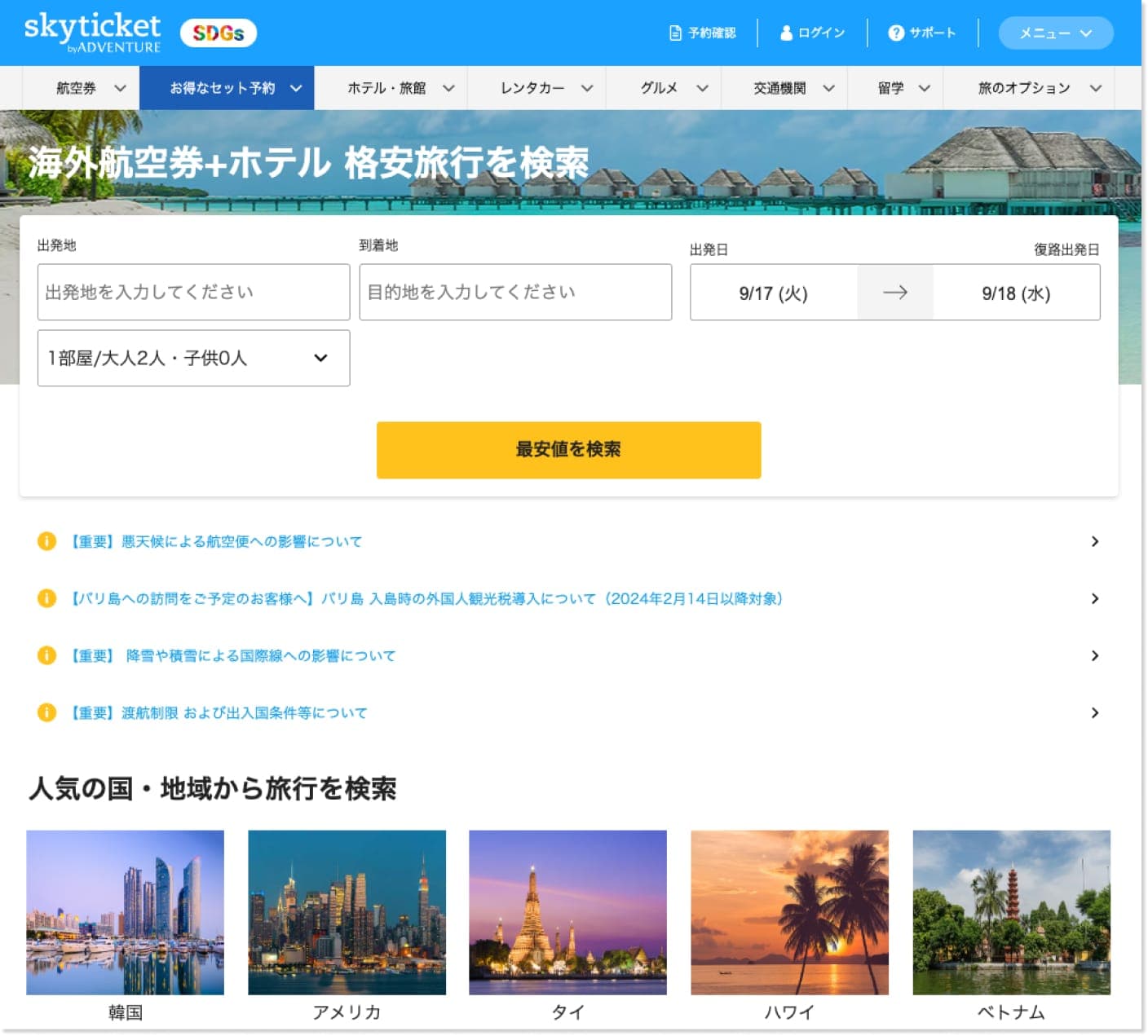The width and height of the screenshot is (1148, 1036).
Task: Select the 9/17 departure date field
Action: click(x=771, y=293)
